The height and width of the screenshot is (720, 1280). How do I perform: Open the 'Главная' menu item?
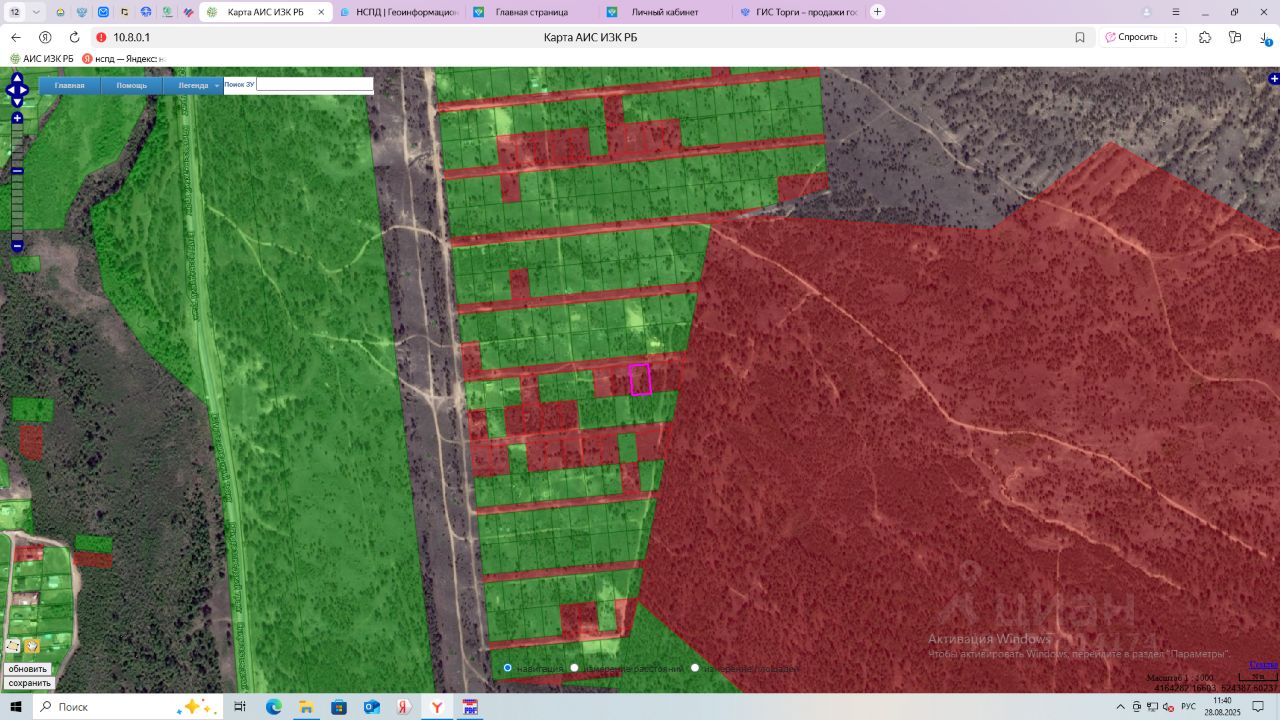click(69, 85)
